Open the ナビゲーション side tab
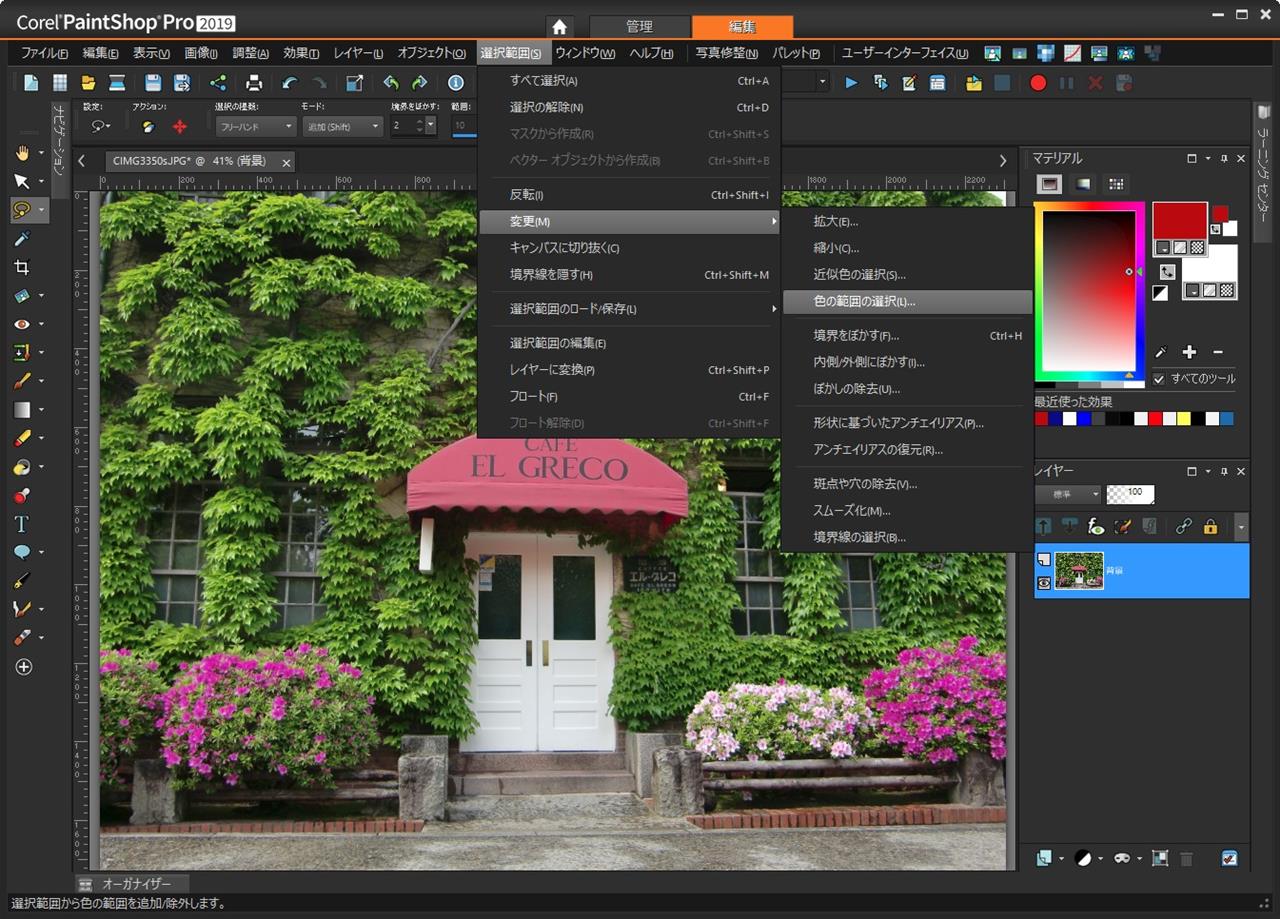Screen dimensions: 1280x919 pyautogui.click(x=59, y=150)
